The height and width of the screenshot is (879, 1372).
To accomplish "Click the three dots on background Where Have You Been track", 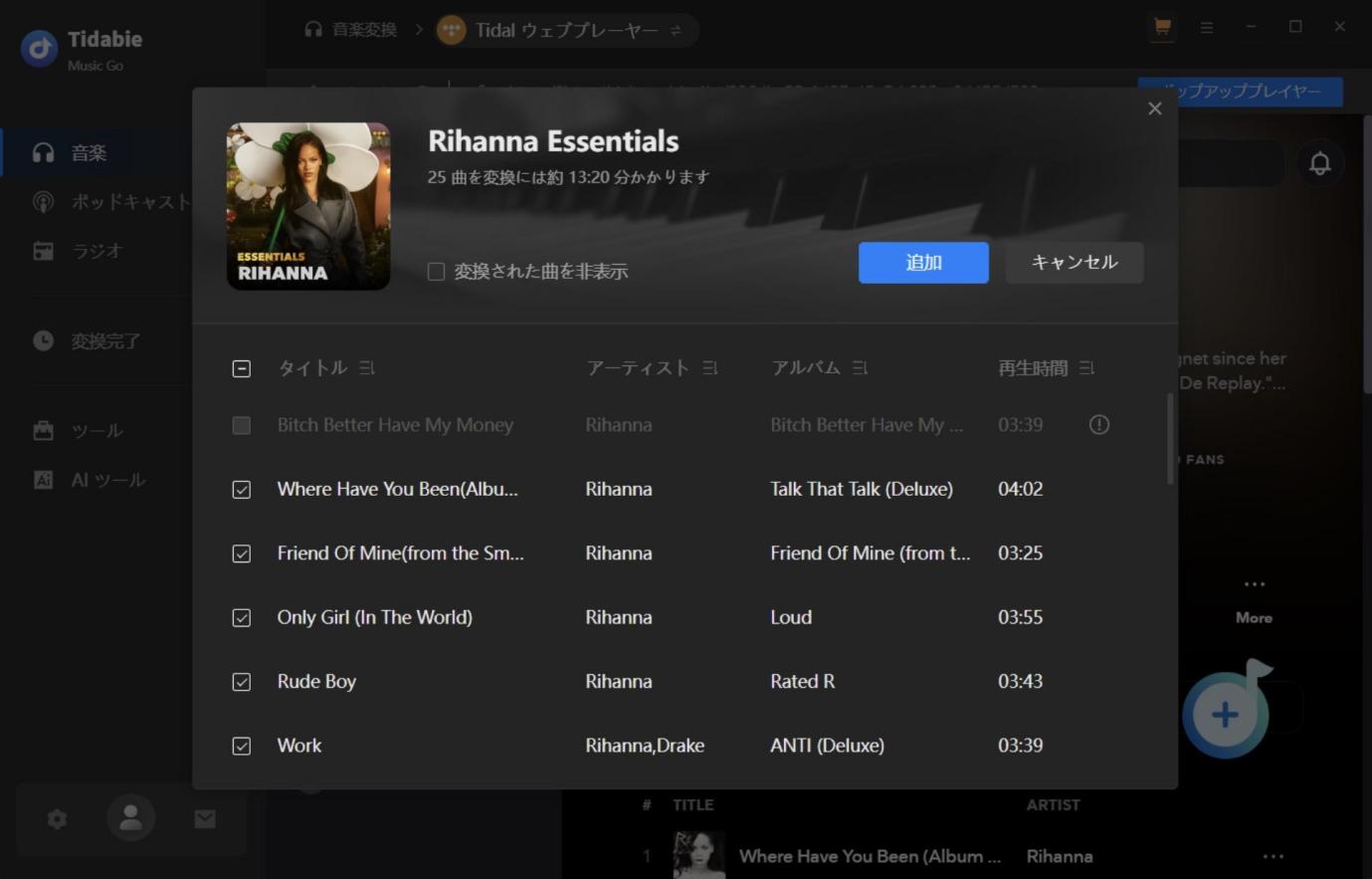I will pyautogui.click(x=1274, y=856).
